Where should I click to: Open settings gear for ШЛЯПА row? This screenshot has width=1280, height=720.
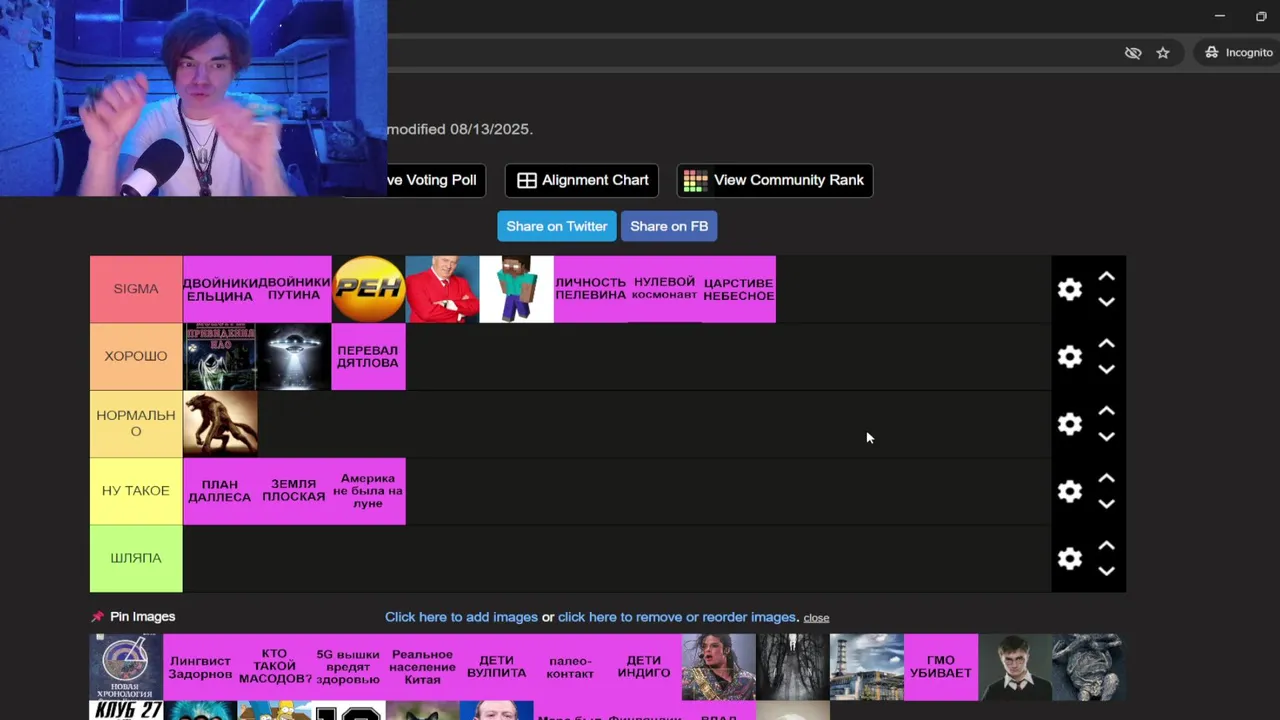tap(1070, 558)
